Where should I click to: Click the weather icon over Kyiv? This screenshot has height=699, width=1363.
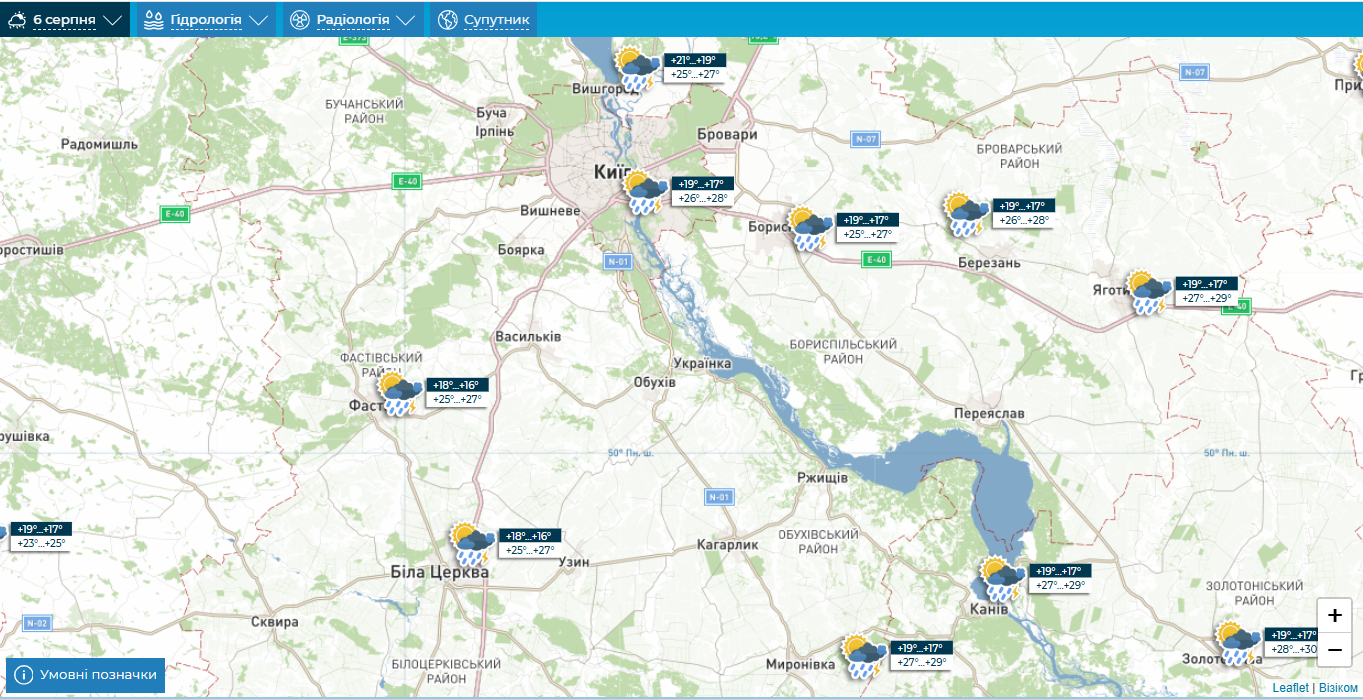pyautogui.click(x=645, y=192)
